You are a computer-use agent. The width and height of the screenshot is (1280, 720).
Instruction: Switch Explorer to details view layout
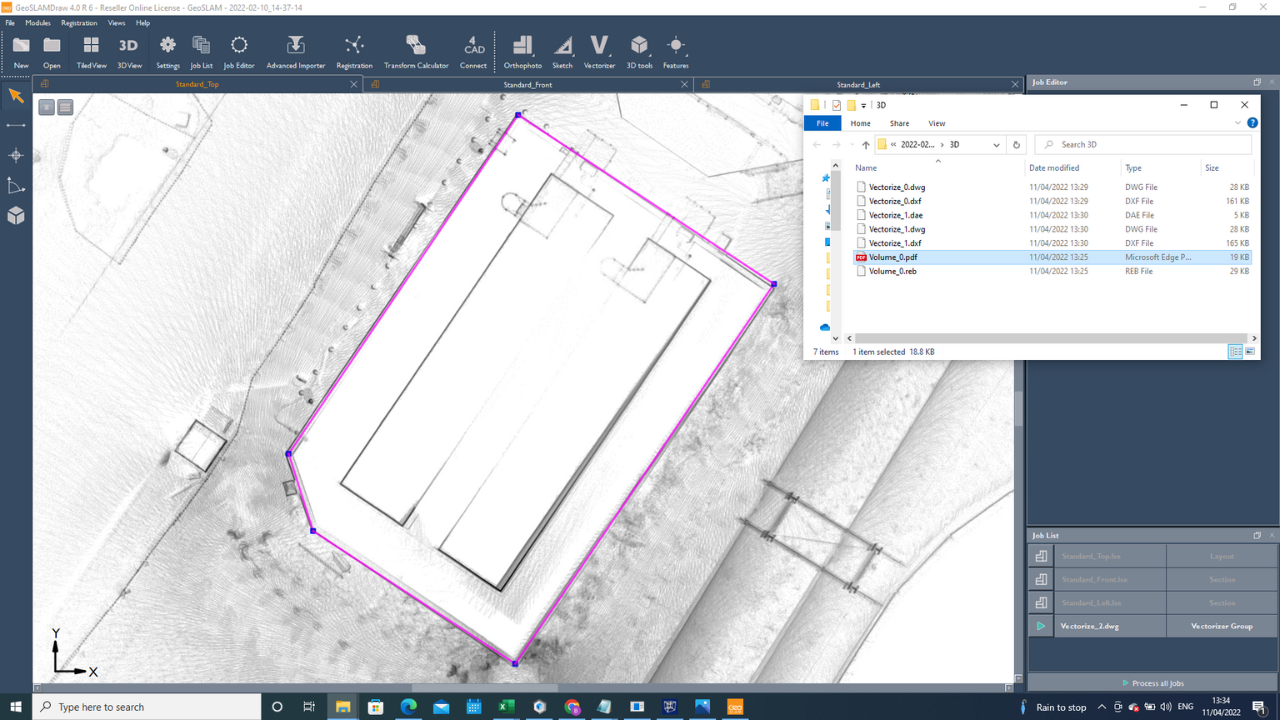(1235, 352)
